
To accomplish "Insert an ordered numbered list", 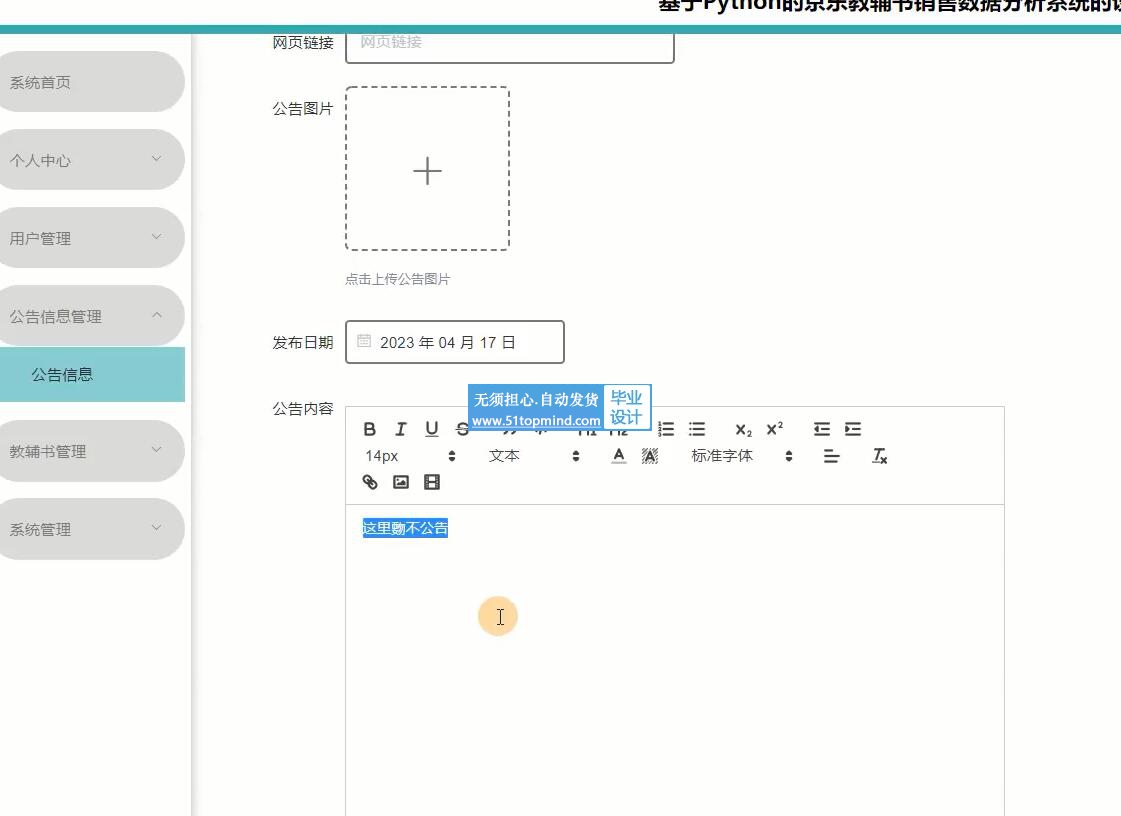I will [x=666, y=429].
